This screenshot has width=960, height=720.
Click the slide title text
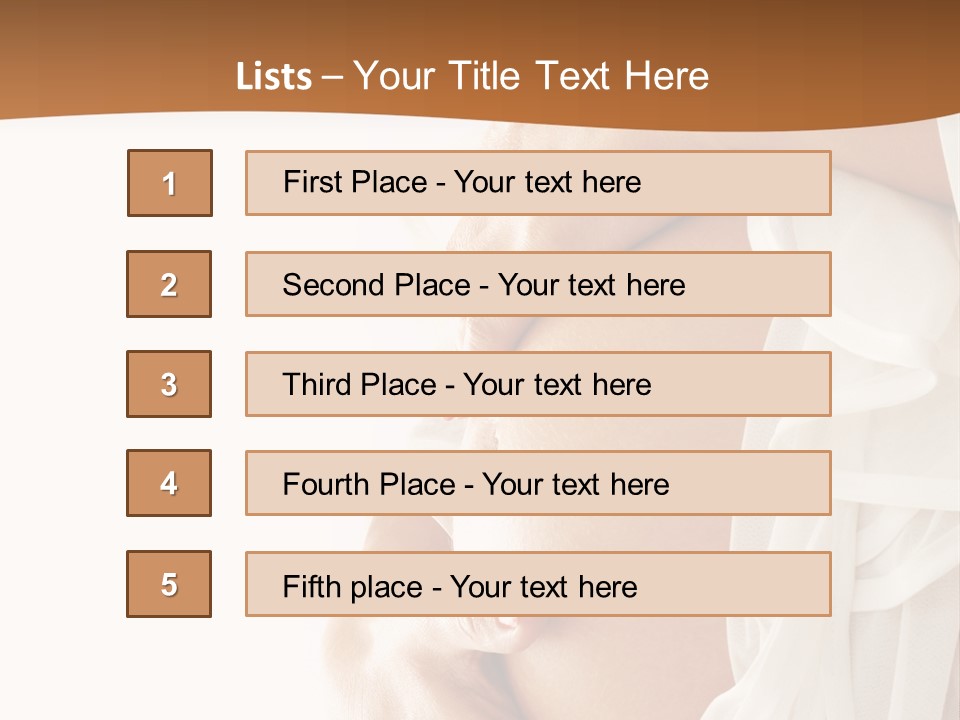pos(472,76)
